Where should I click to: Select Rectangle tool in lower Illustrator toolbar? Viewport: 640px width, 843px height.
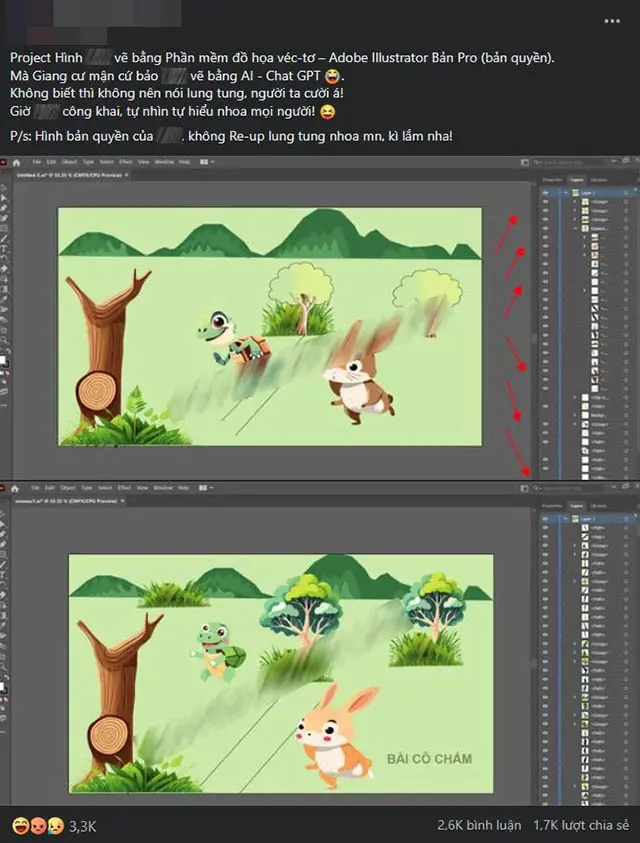pyautogui.click(x=3, y=554)
